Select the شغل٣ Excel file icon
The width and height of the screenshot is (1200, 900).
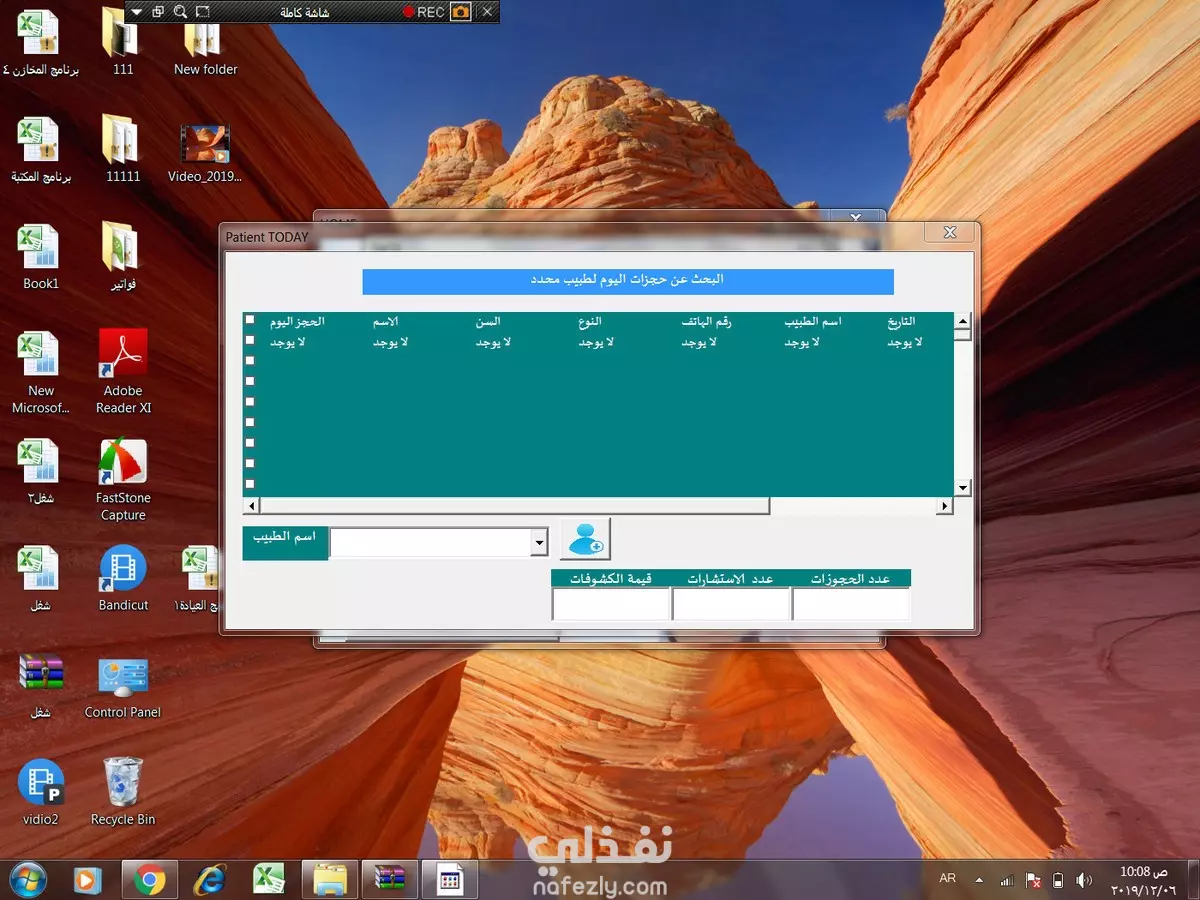(x=41, y=472)
